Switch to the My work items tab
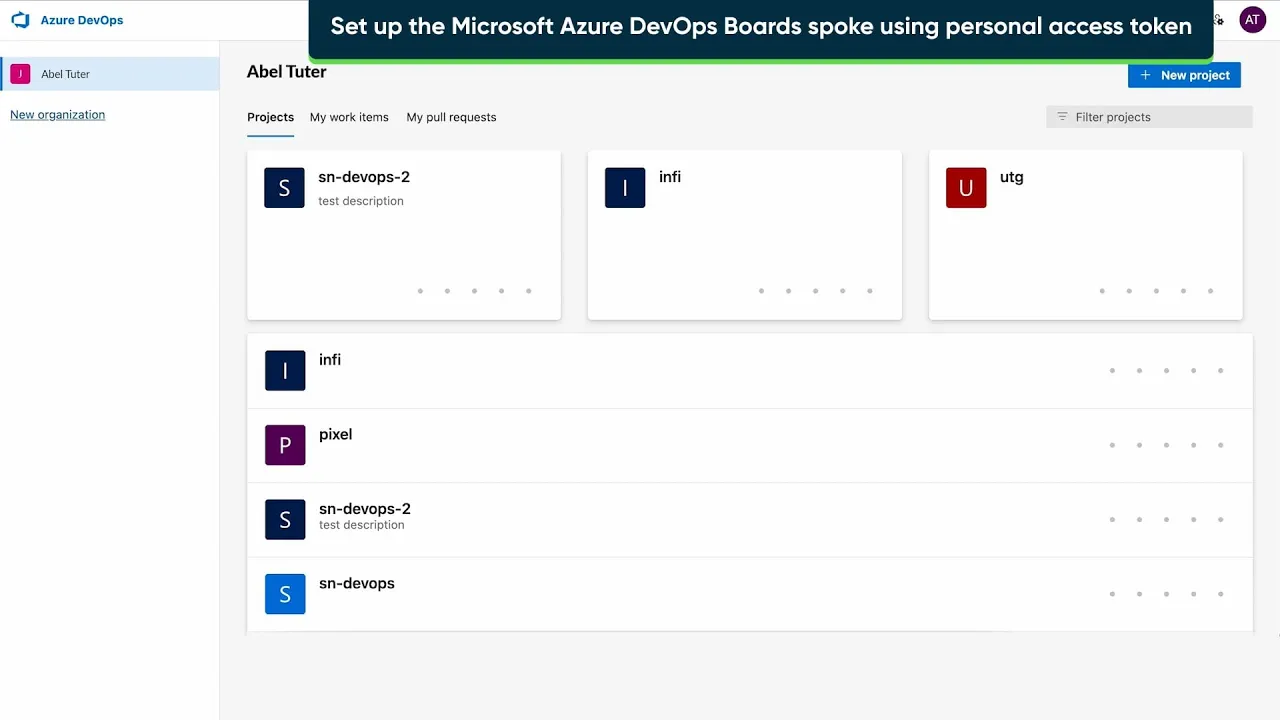 (348, 117)
